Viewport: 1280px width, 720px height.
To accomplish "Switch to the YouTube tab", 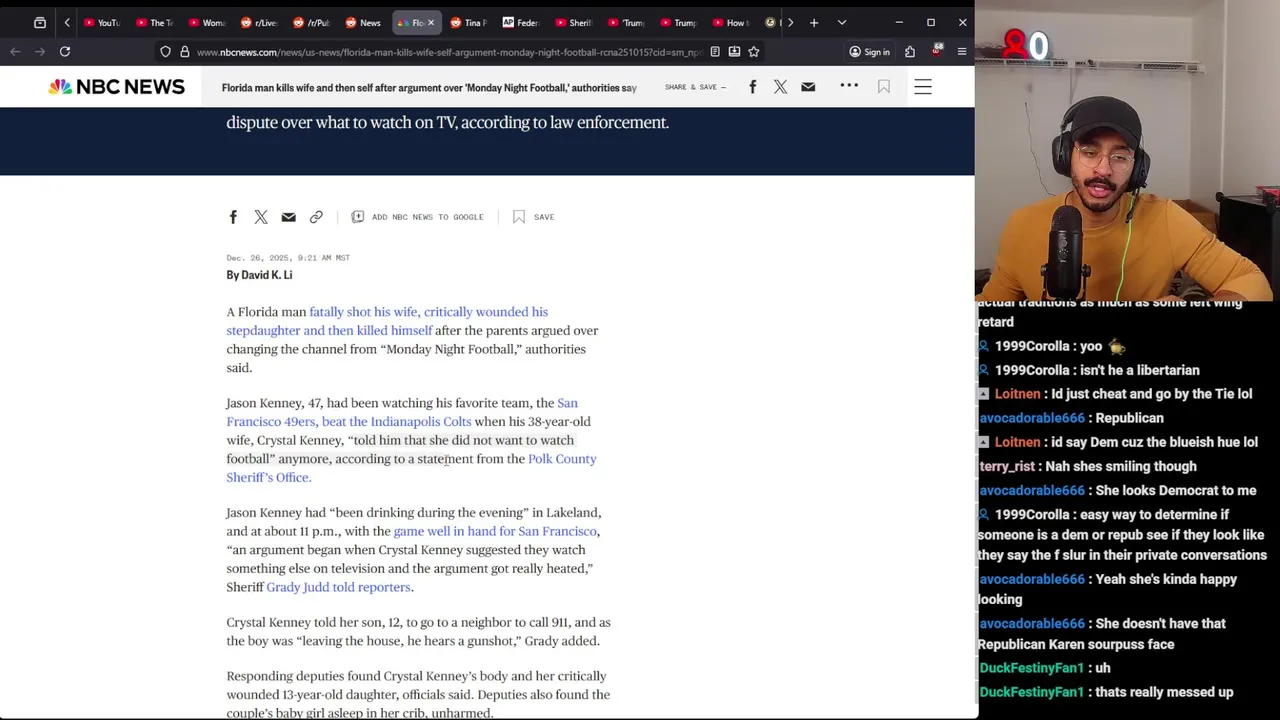I will pos(101,22).
